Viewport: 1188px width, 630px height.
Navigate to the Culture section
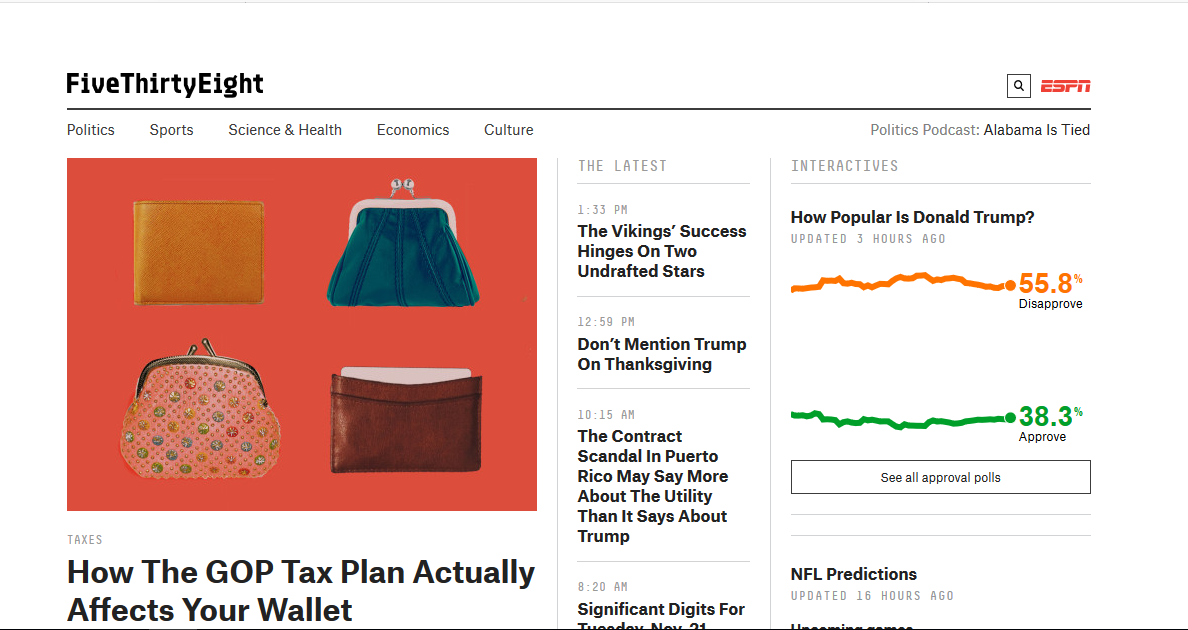[509, 130]
